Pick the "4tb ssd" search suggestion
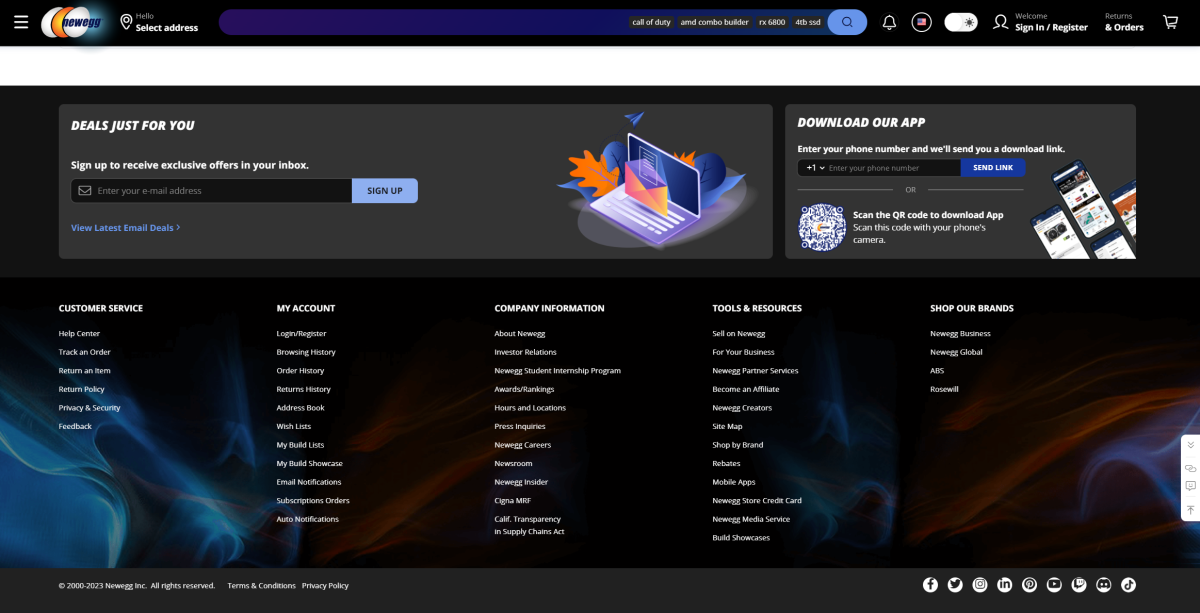Viewport: 1200px width, 613px height. pos(808,22)
